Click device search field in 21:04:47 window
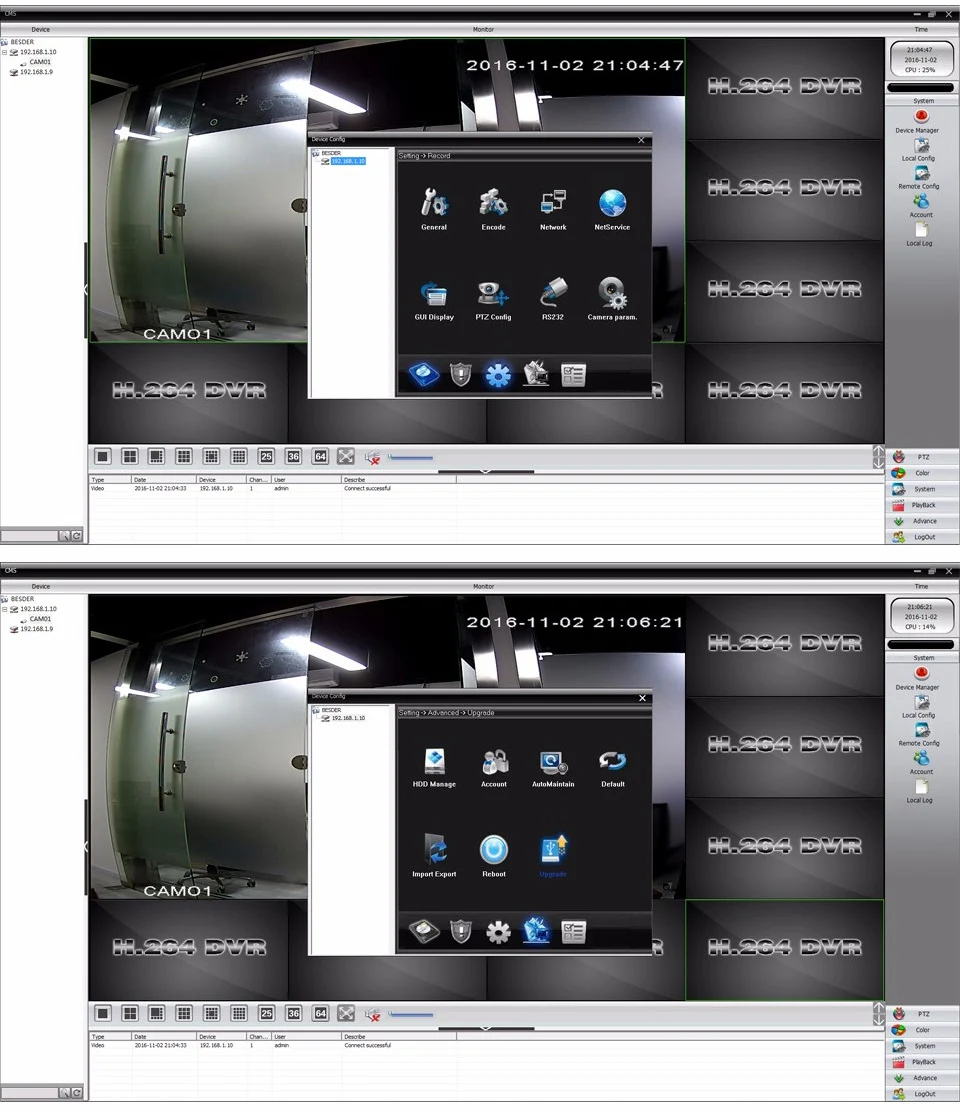 [x=29, y=536]
